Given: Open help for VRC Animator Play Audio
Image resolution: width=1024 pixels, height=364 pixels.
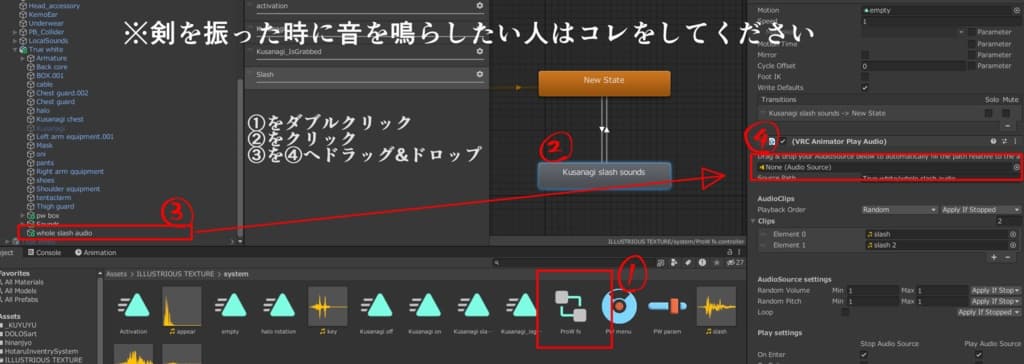Looking at the screenshot, I should pyautogui.click(x=993, y=141).
